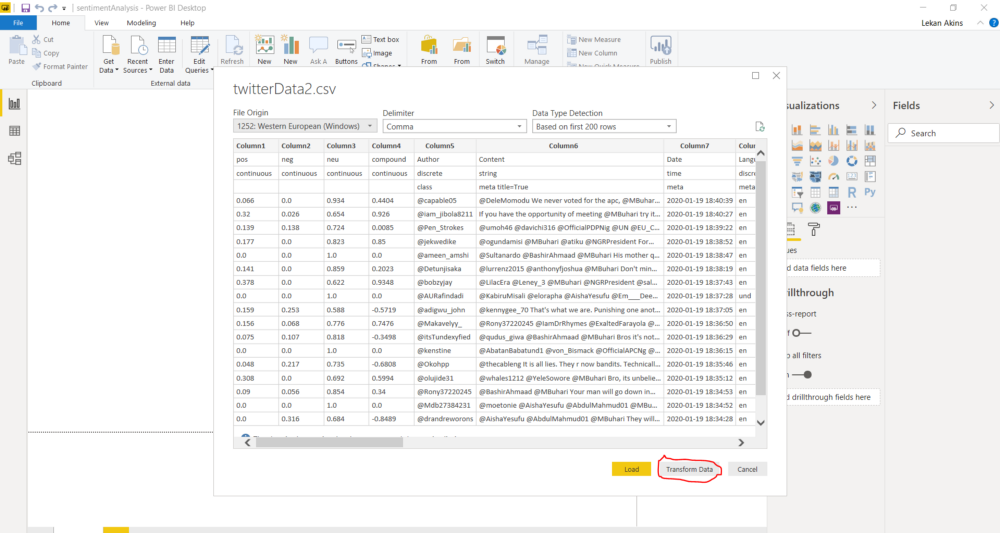The image size is (1000, 533).
Task: Select purple PowerApps visualization icon
Action: coord(834,207)
